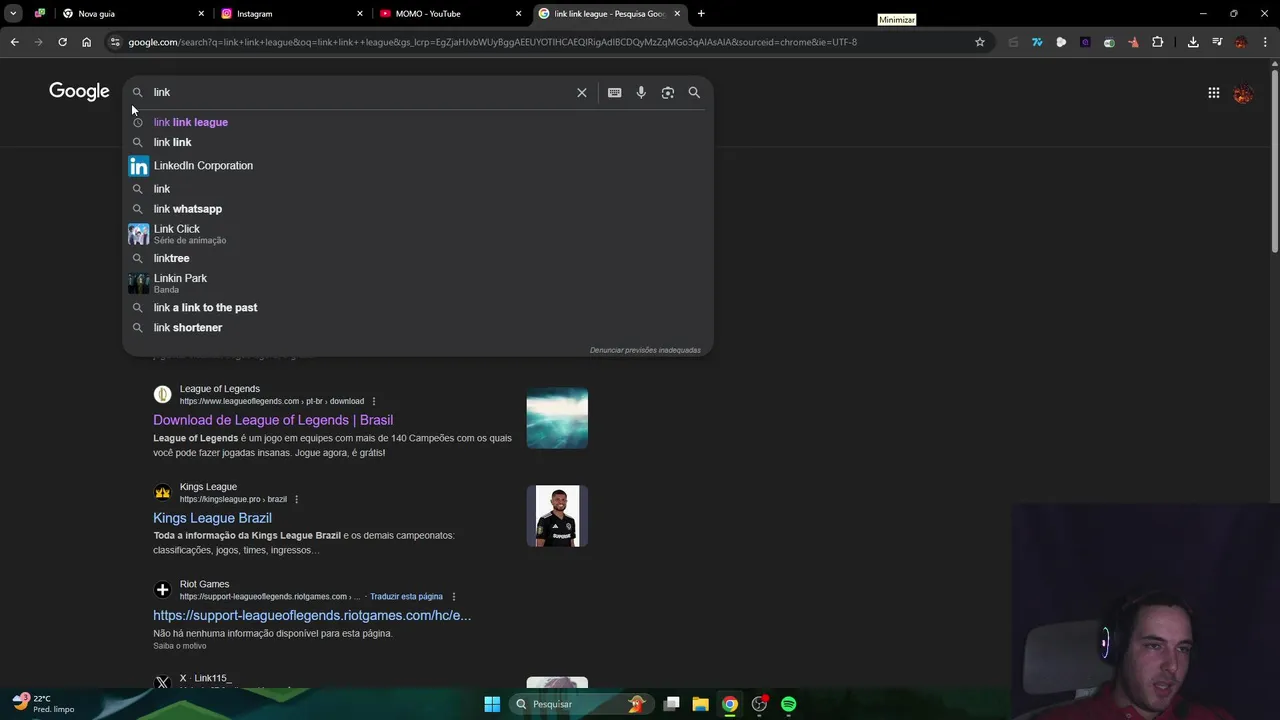Image resolution: width=1280 pixels, height=720 pixels.
Task: Open the Kings League player thumbnail
Action: tap(557, 516)
